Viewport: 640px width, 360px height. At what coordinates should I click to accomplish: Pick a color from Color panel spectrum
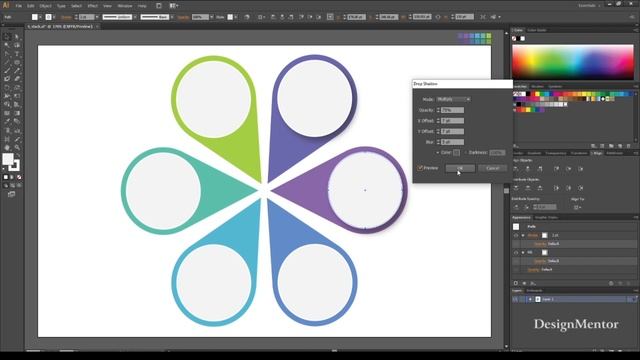pyautogui.click(x=573, y=62)
